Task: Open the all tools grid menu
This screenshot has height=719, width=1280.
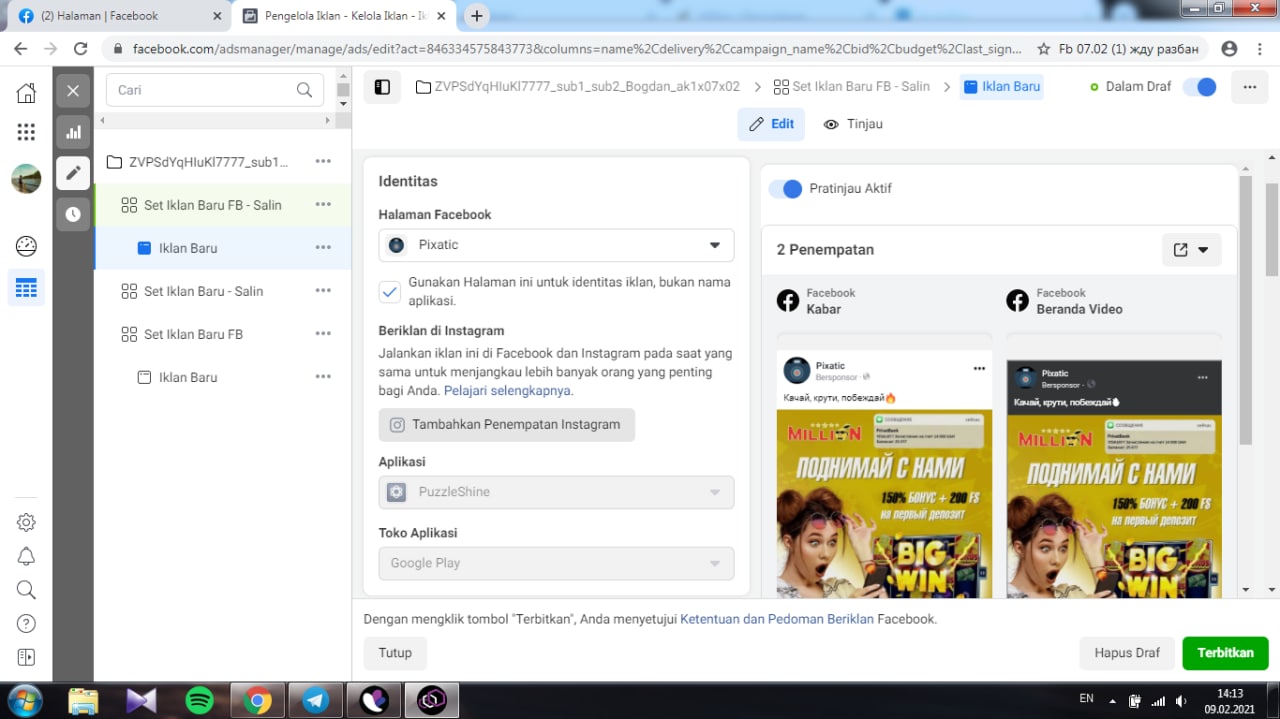Action: click(26, 132)
